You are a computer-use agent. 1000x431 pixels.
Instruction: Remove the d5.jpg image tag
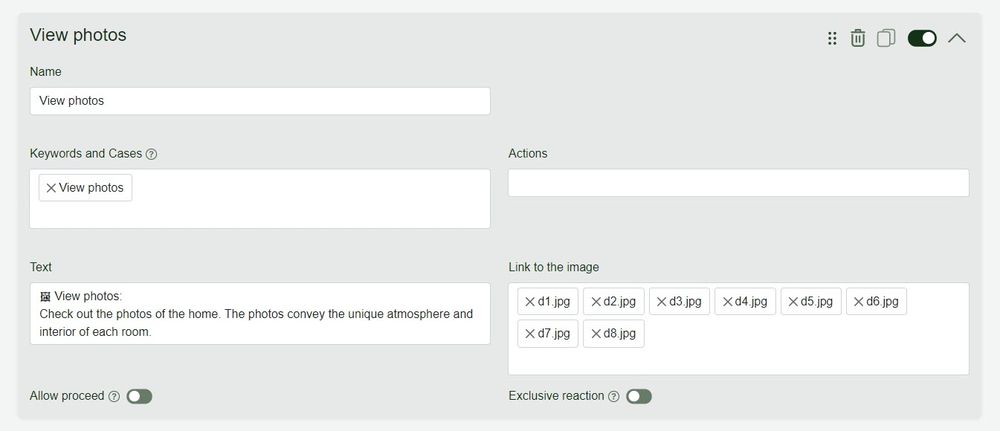(x=793, y=301)
